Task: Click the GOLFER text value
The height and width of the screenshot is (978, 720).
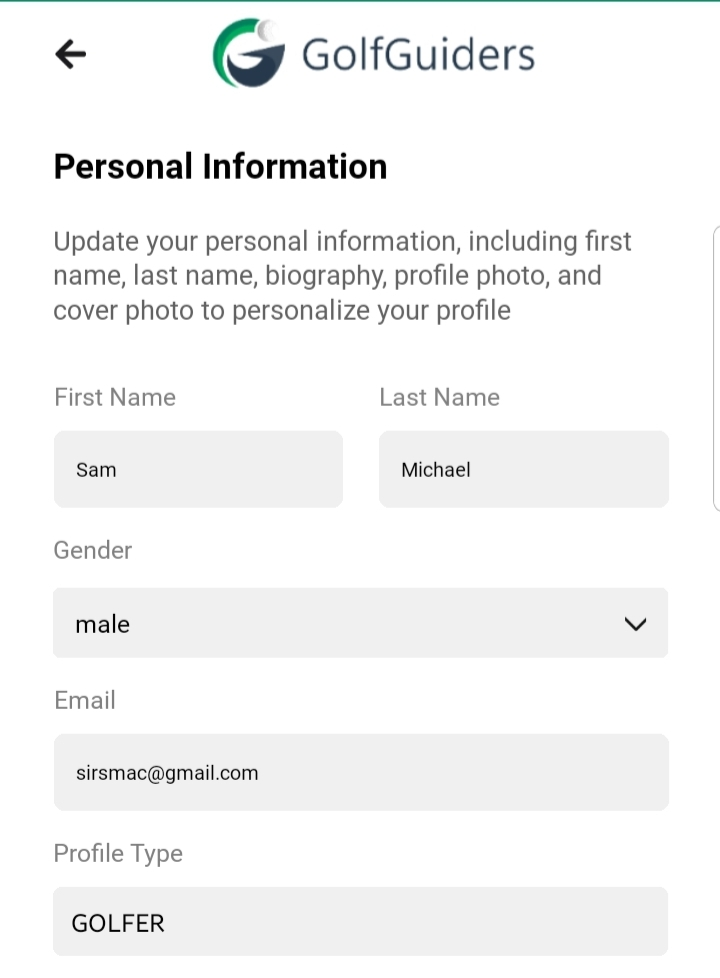Action: click(118, 922)
